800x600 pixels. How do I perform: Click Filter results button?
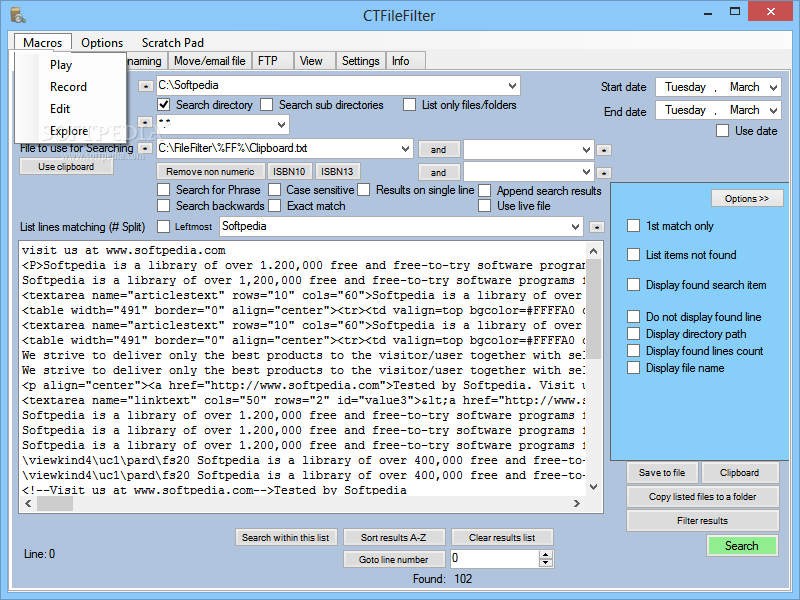[703, 521]
